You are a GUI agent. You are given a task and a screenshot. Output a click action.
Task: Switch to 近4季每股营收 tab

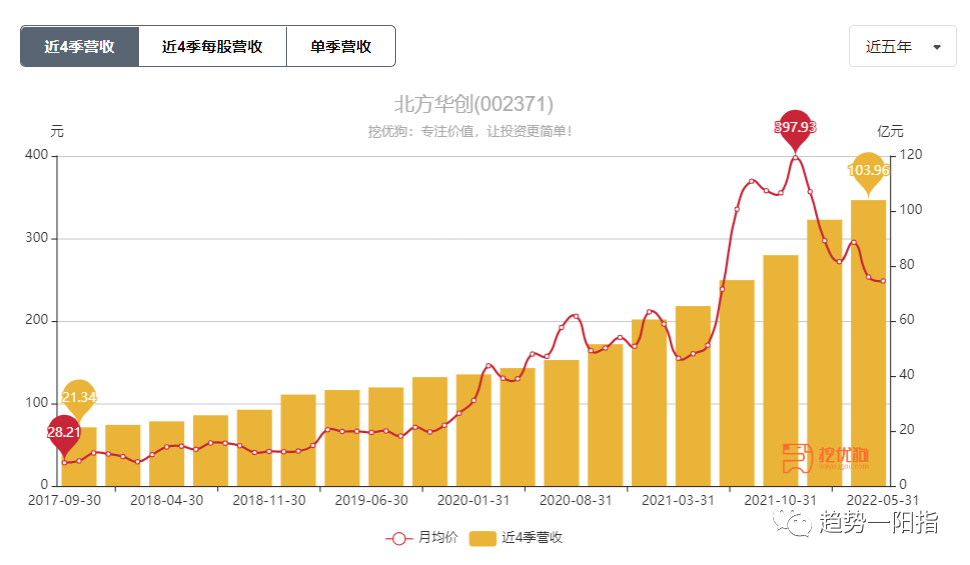(x=212, y=46)
